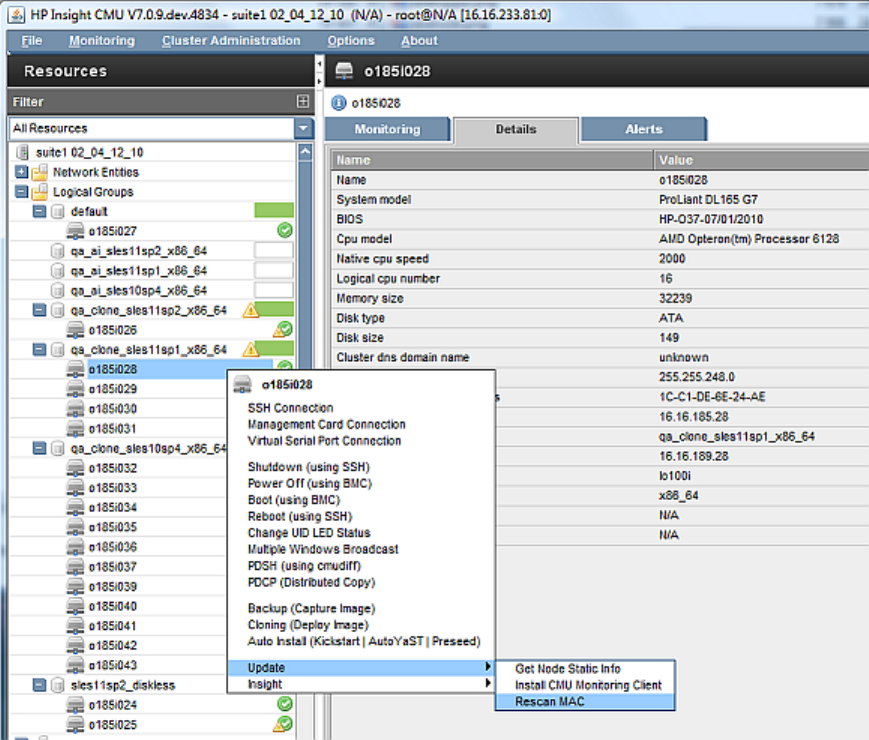Click the warning icon beside qa_clone_sles11sp2_x86_64

click(x=251, y=311)
